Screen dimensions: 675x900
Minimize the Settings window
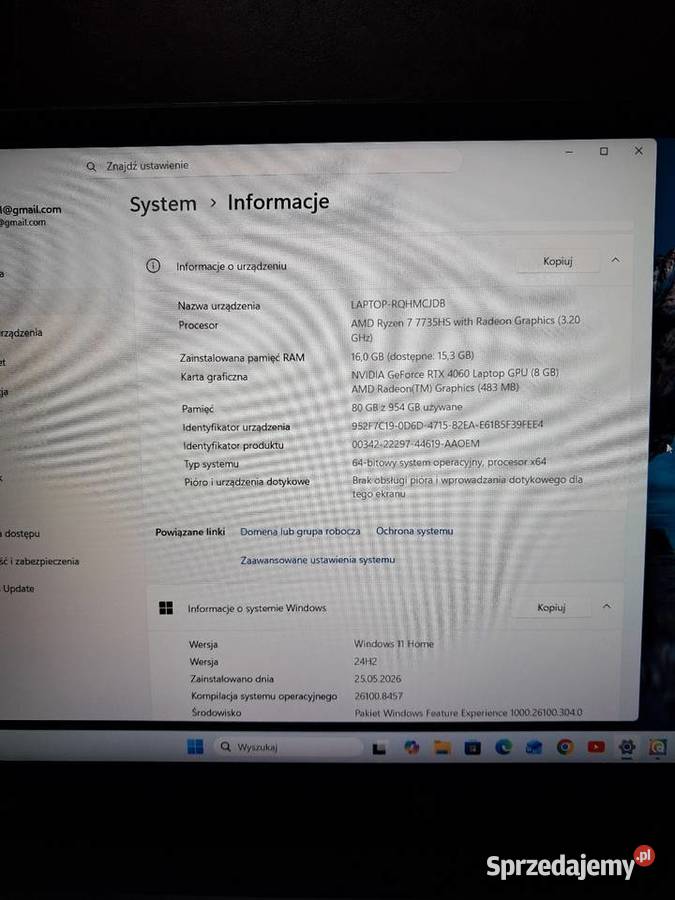[569, 152]
